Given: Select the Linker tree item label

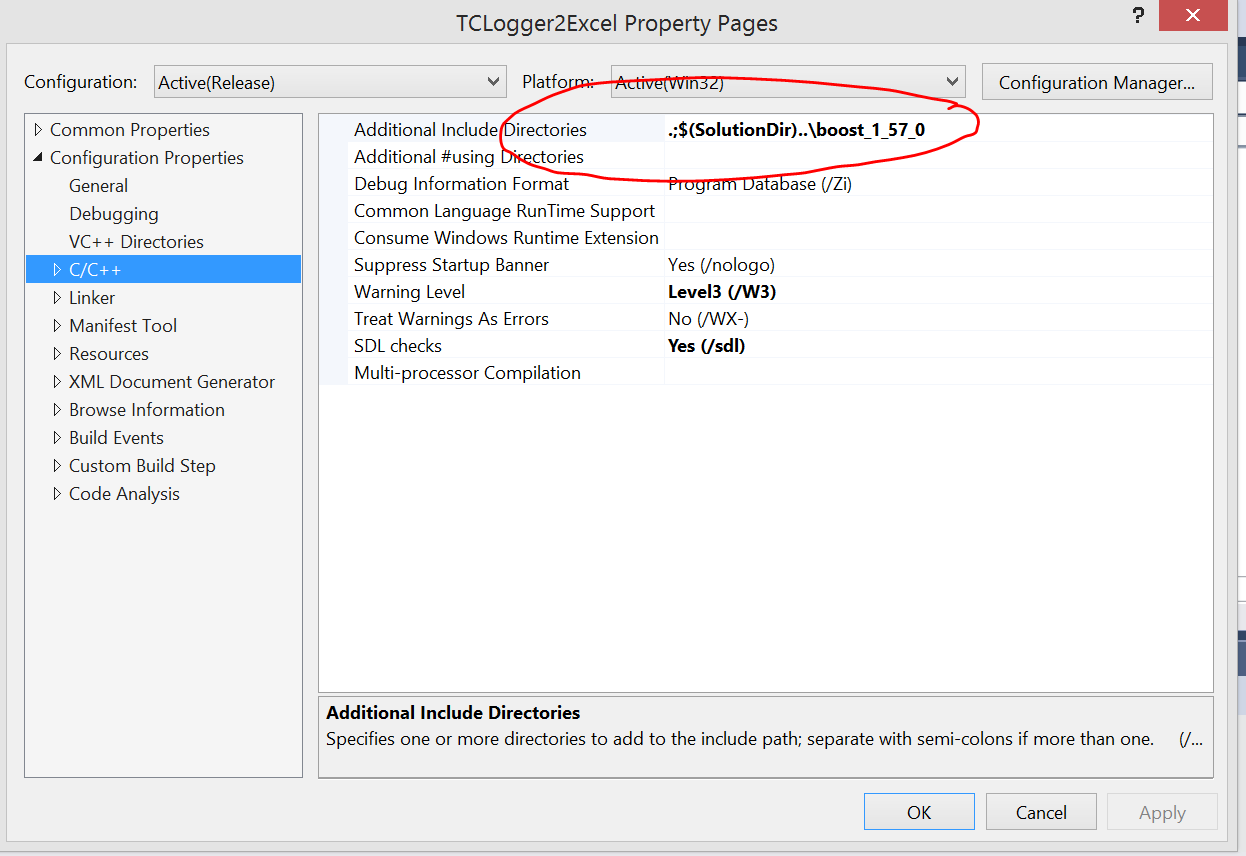Looking at the screenshot, I should pyautogui.click(x=92, y=298).
